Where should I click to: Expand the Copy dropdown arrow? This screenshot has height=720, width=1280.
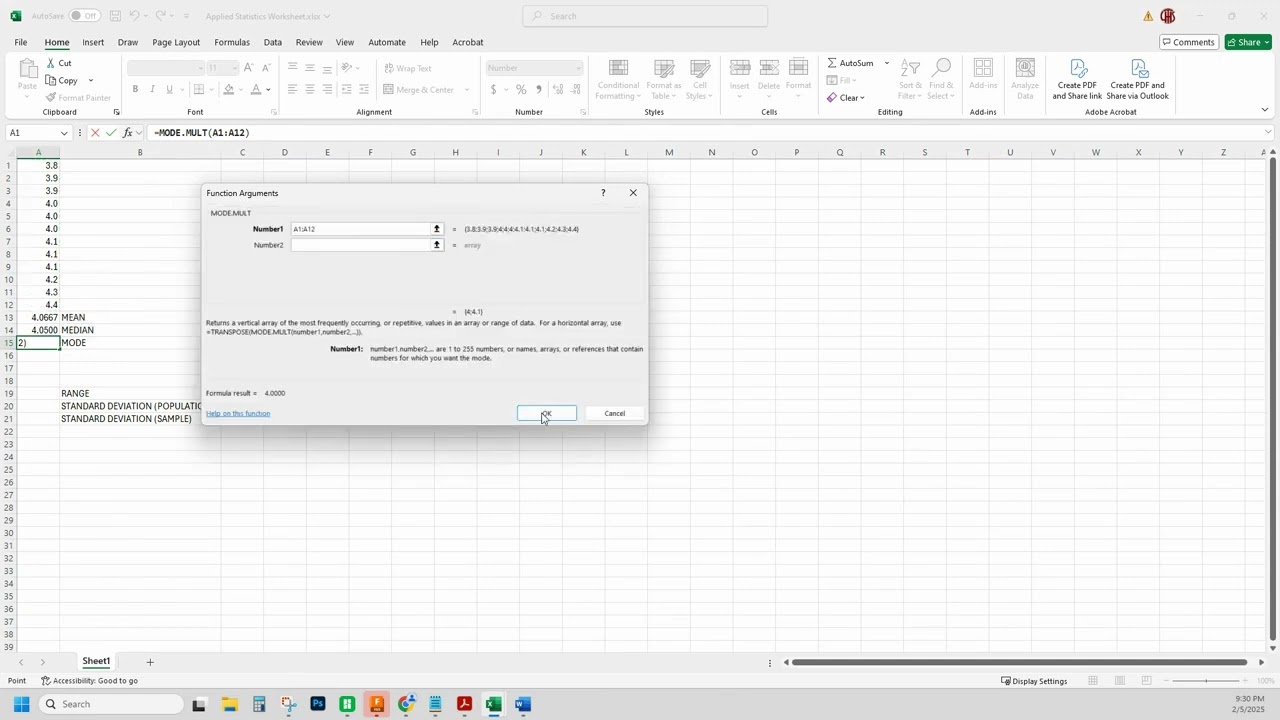coord(90,80)
